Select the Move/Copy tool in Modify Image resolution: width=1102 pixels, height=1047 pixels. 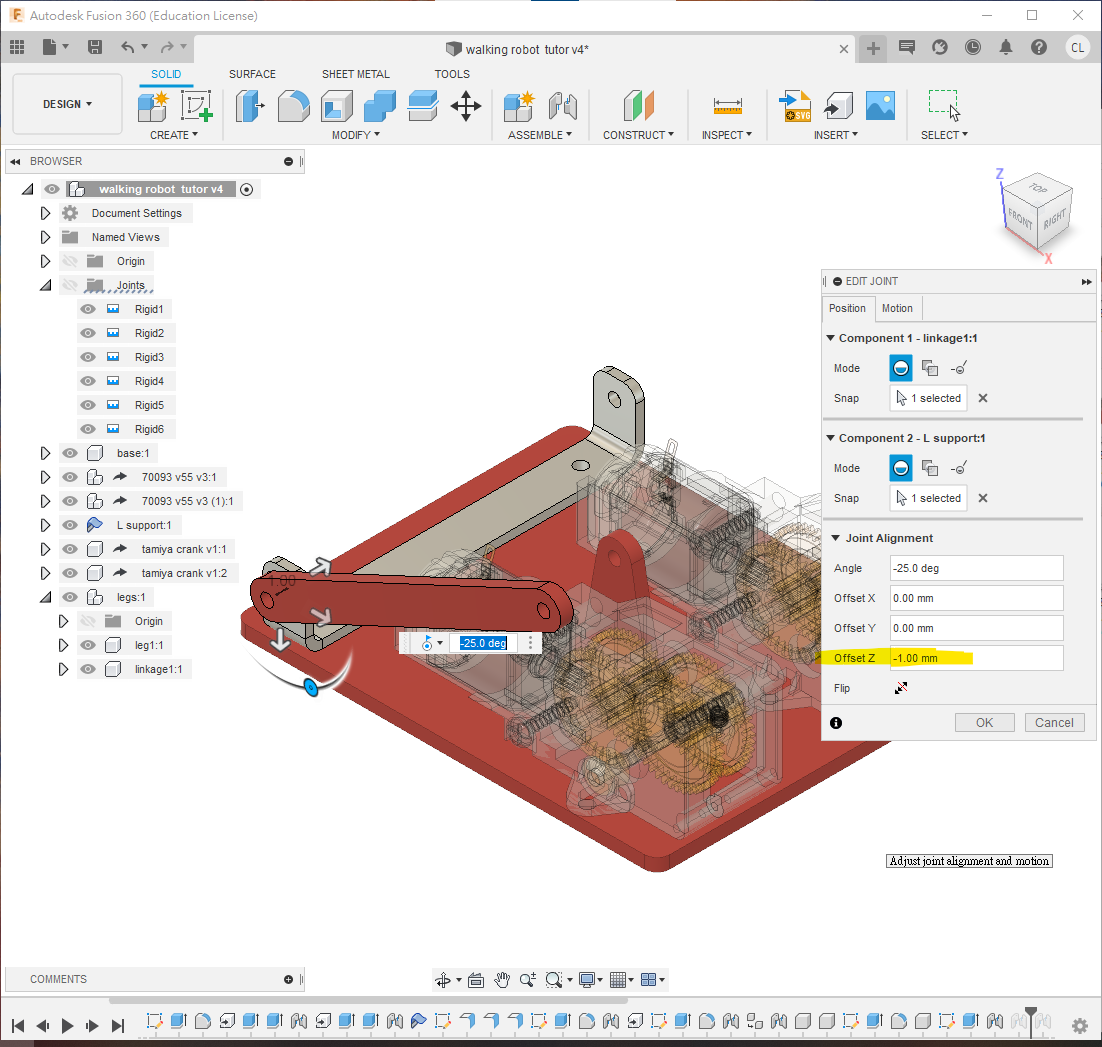466,105
